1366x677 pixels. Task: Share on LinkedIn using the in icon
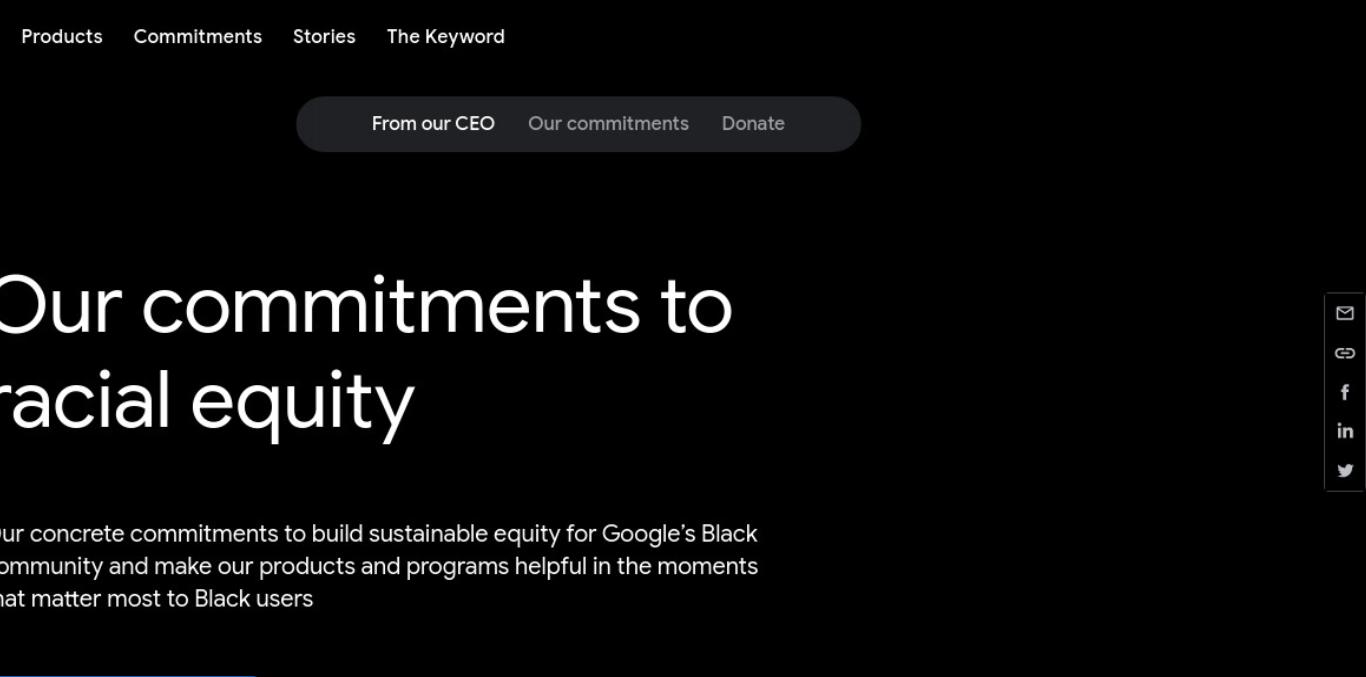coord(1345,431)
